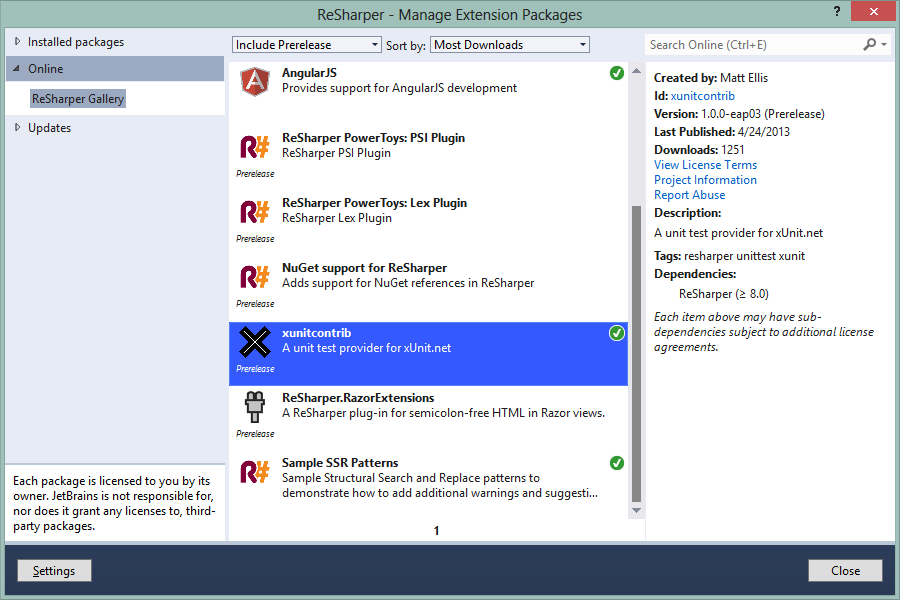This screenshot has width=900, height=600.
Task: Select the Installed packages section
Action: point(76,42)
